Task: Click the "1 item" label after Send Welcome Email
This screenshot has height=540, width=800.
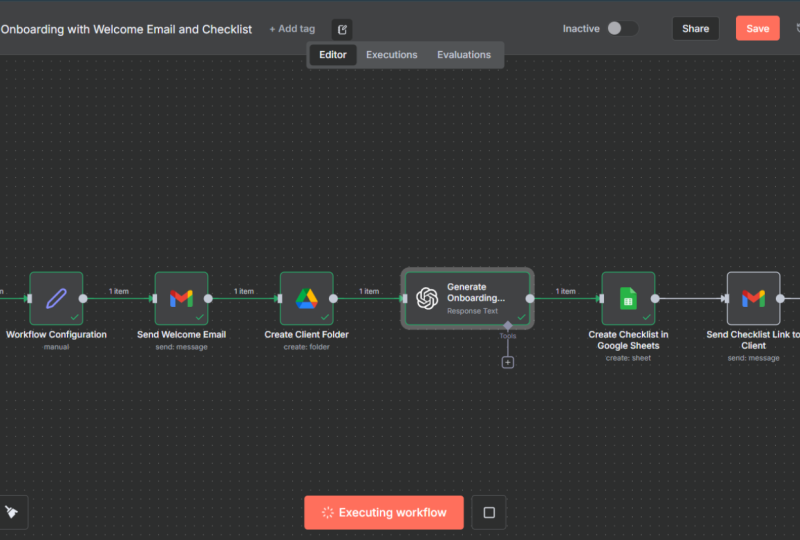Action: [x=244, y=291]
